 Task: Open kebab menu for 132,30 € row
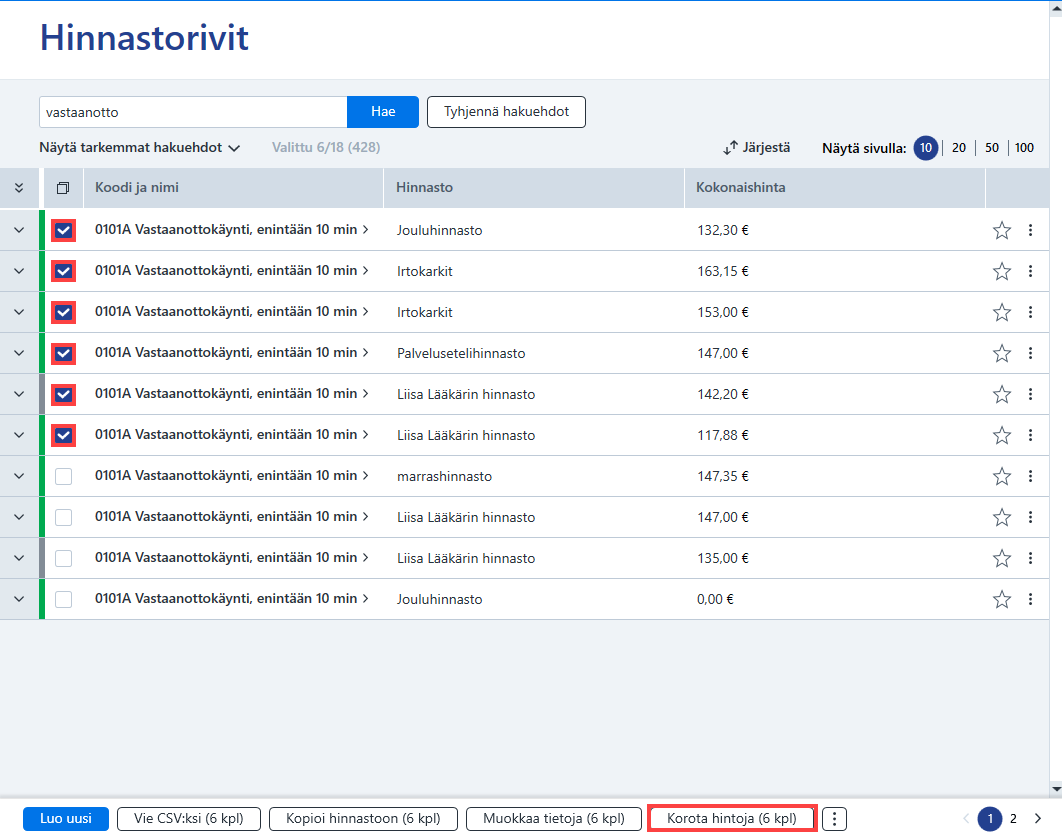coord(1030,230)
